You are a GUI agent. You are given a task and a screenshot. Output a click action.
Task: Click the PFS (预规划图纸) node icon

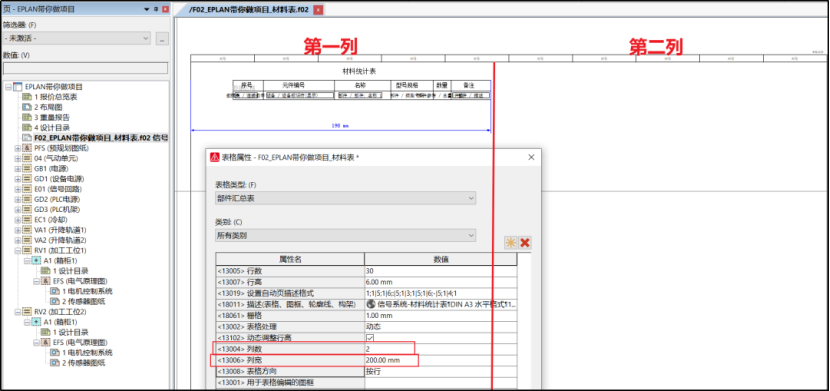pos(27,148)
